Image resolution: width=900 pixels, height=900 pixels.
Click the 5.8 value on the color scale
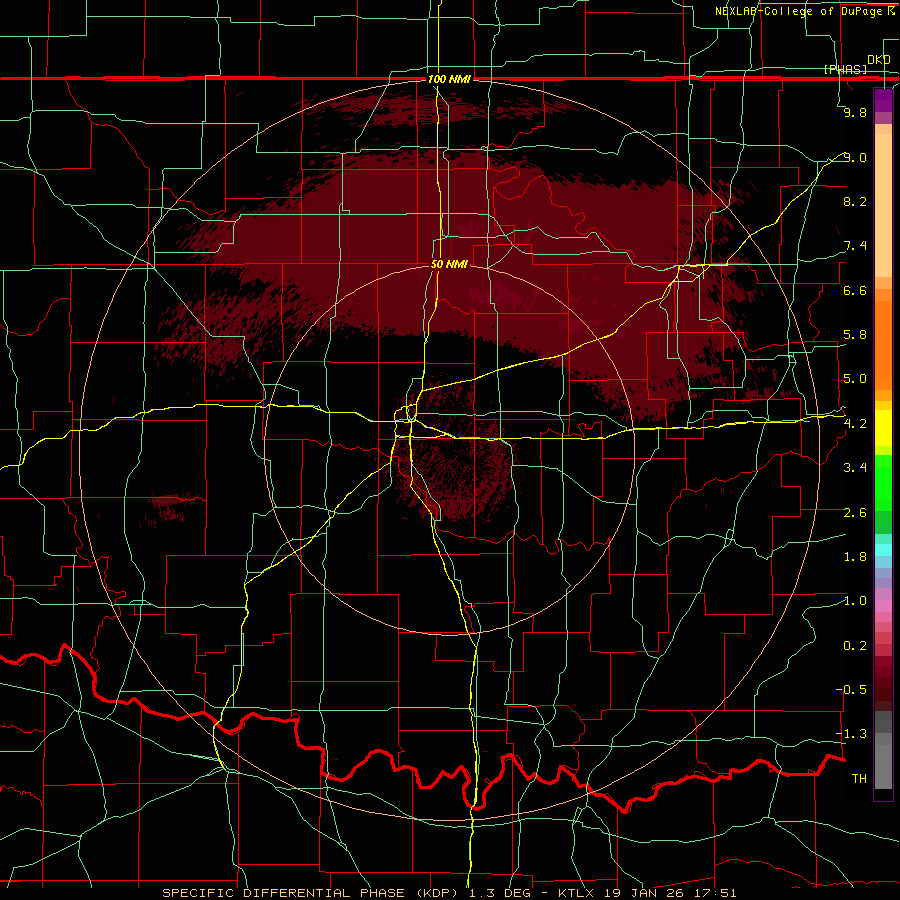click(x=855, y=335)
